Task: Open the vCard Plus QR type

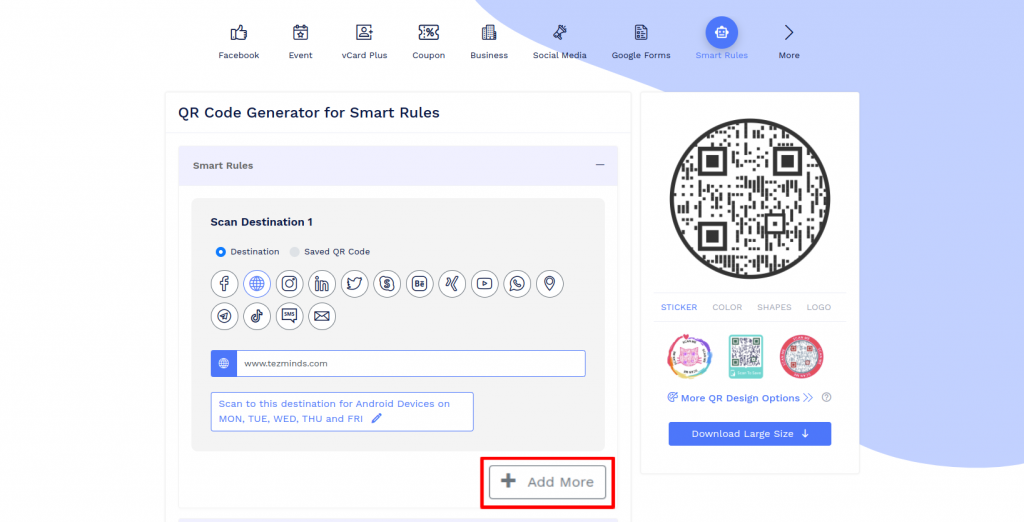Action: (364, 41)
